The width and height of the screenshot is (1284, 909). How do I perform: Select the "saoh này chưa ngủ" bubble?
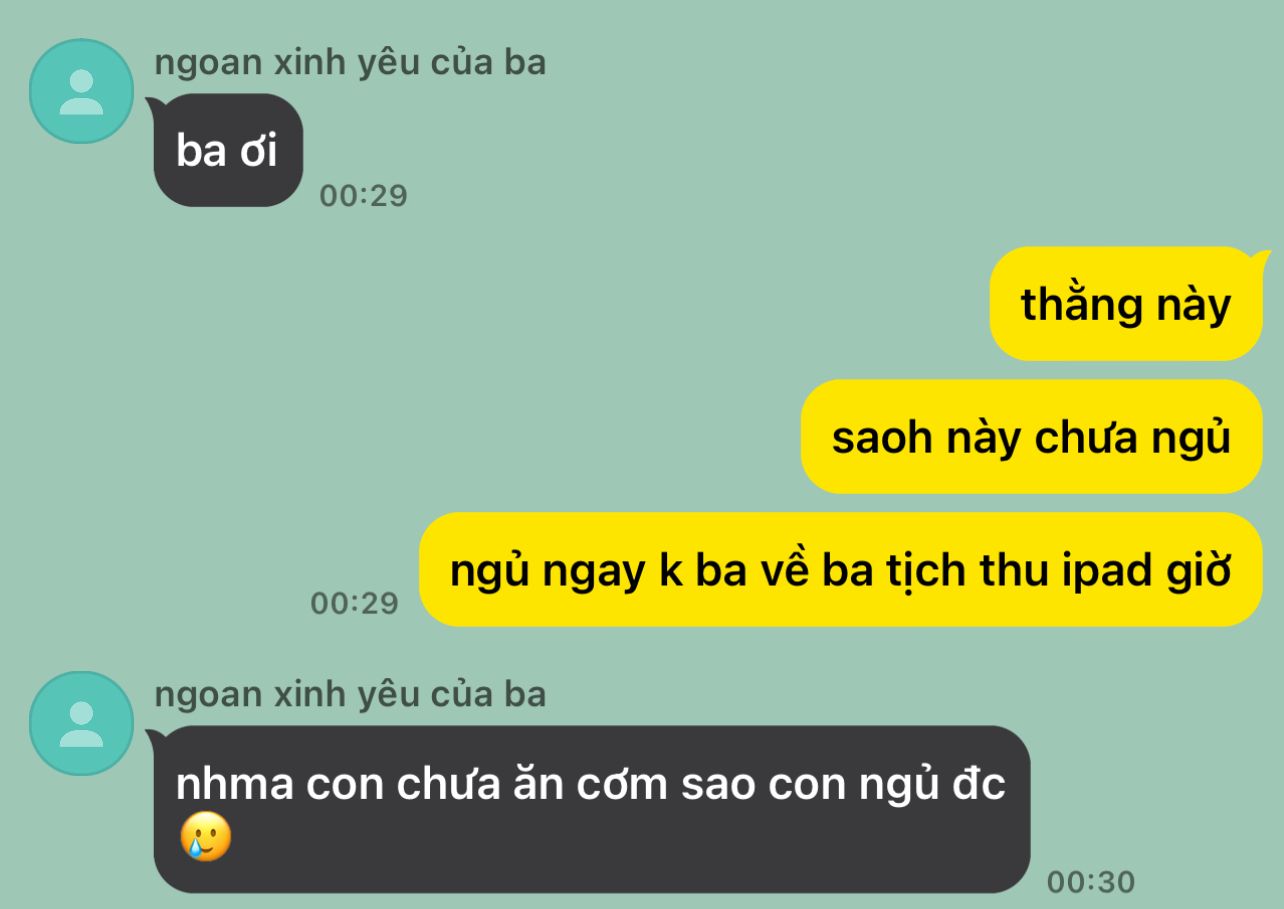click(1031, 437)
